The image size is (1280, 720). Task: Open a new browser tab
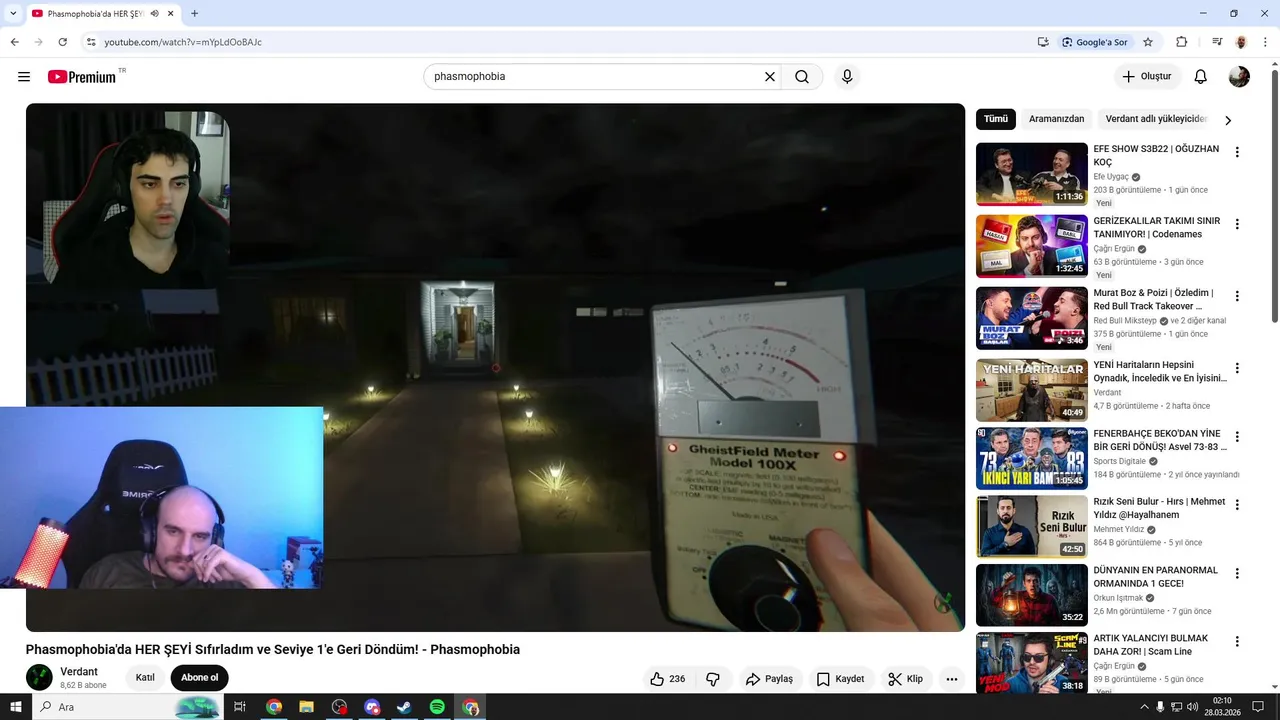click(194, 13)
